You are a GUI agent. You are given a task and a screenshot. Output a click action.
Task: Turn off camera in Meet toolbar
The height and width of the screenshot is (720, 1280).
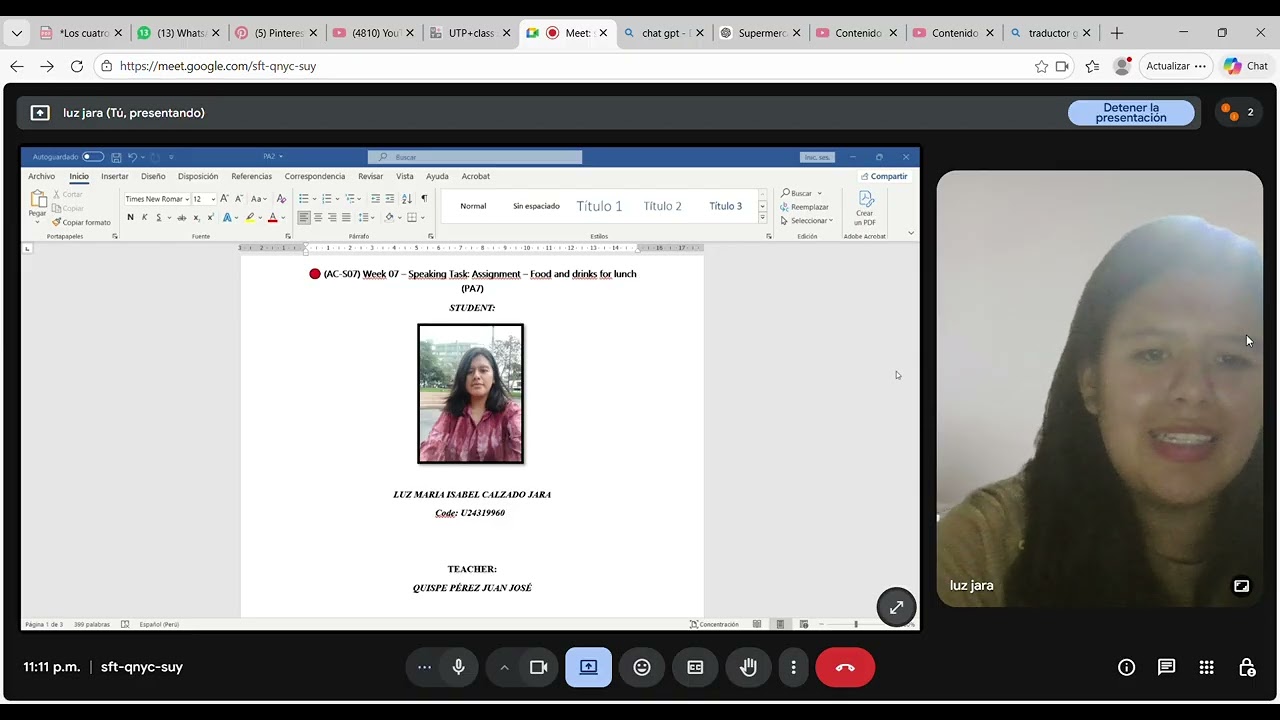538,667
